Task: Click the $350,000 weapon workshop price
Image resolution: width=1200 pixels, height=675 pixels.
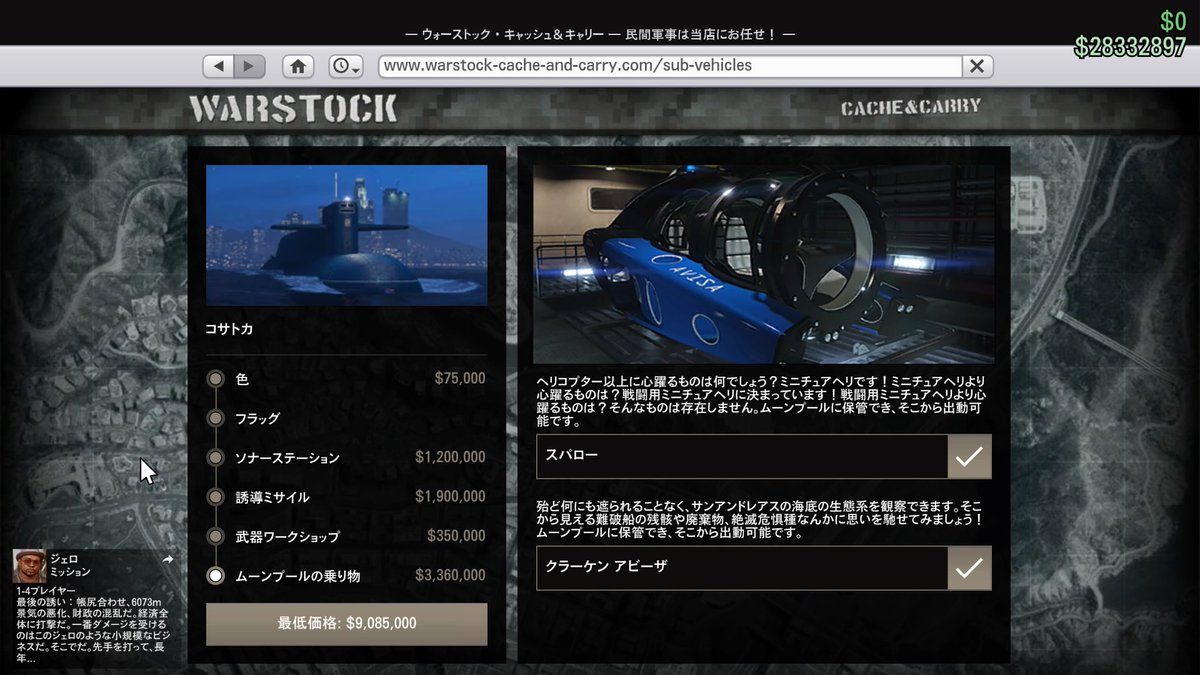Action: pos(456,536)
